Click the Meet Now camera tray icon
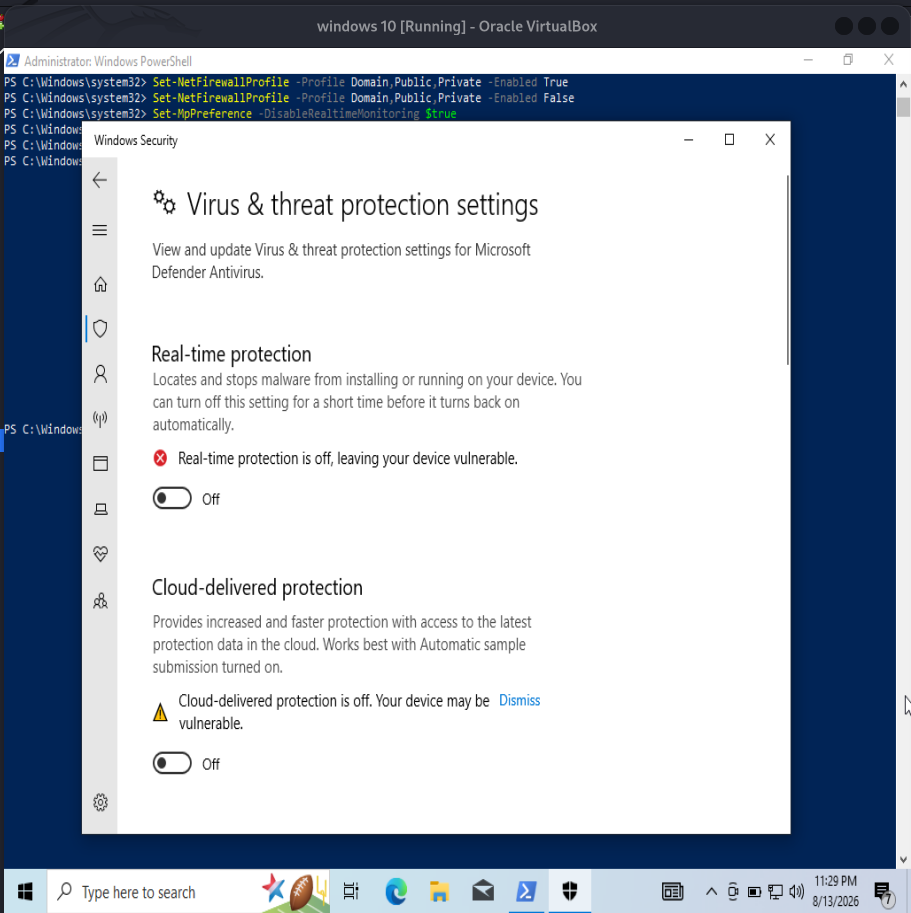 (x=733, y=891)
